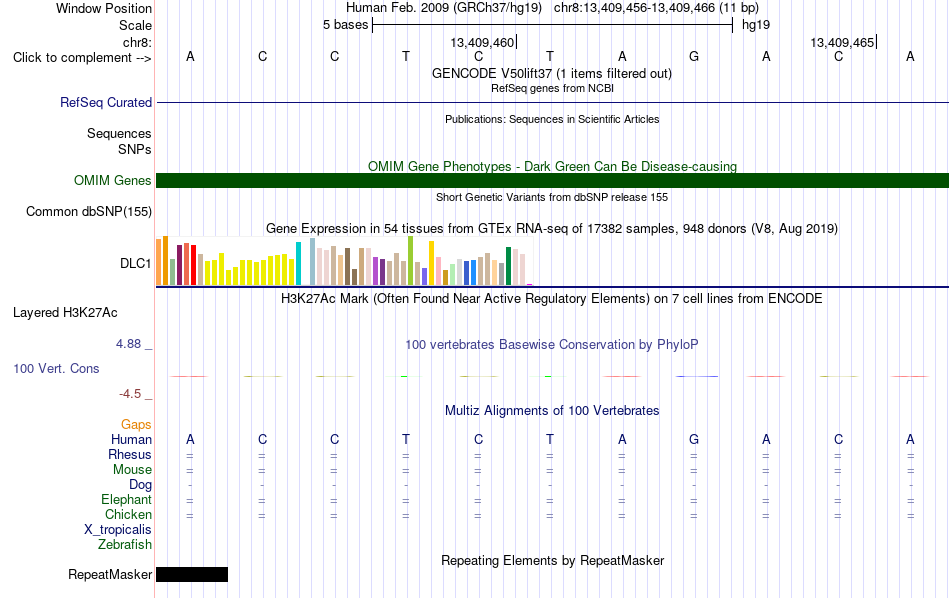Click the tallest yellow-green GTEx expression bar
950x598 pixels.
[411, 261]
